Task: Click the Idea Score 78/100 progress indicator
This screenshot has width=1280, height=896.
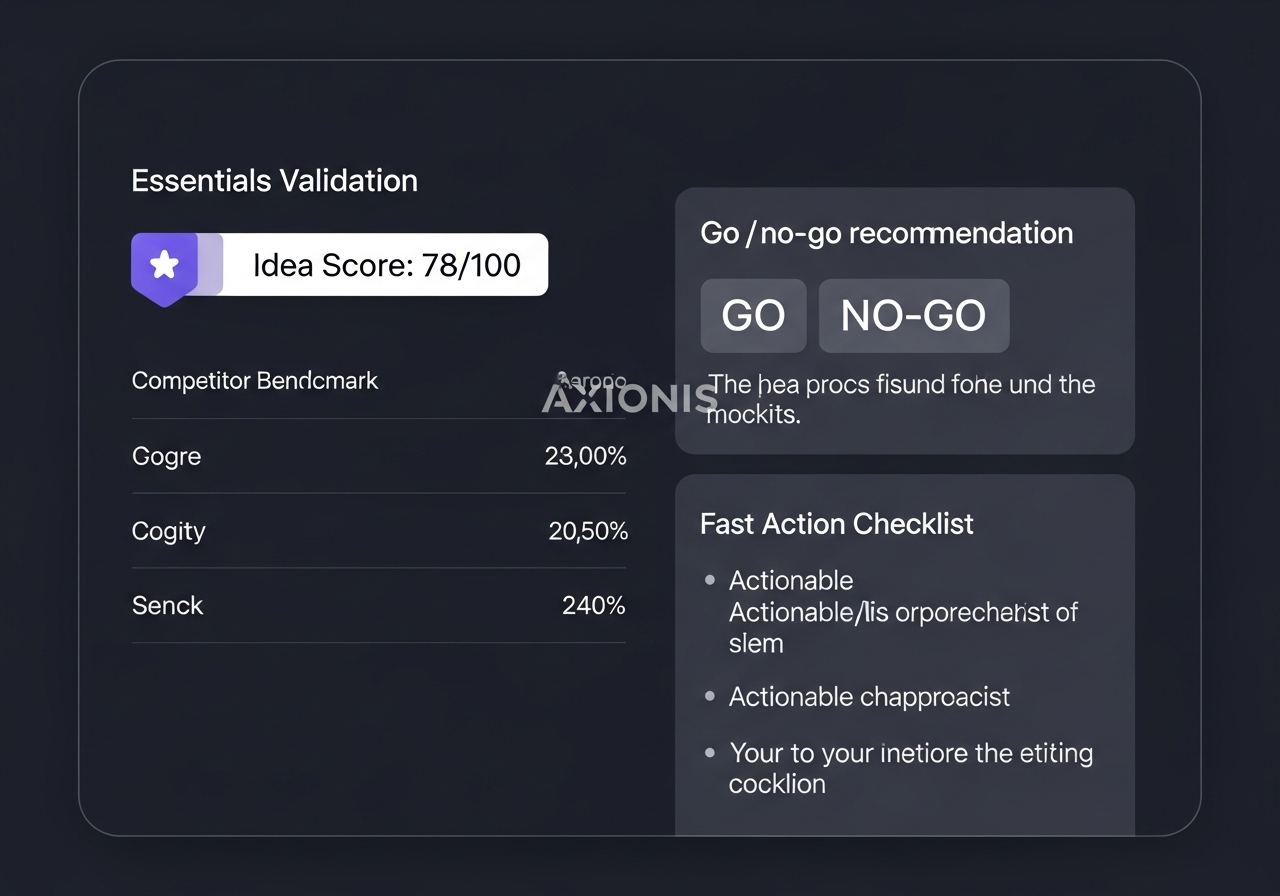Action: 388,265
